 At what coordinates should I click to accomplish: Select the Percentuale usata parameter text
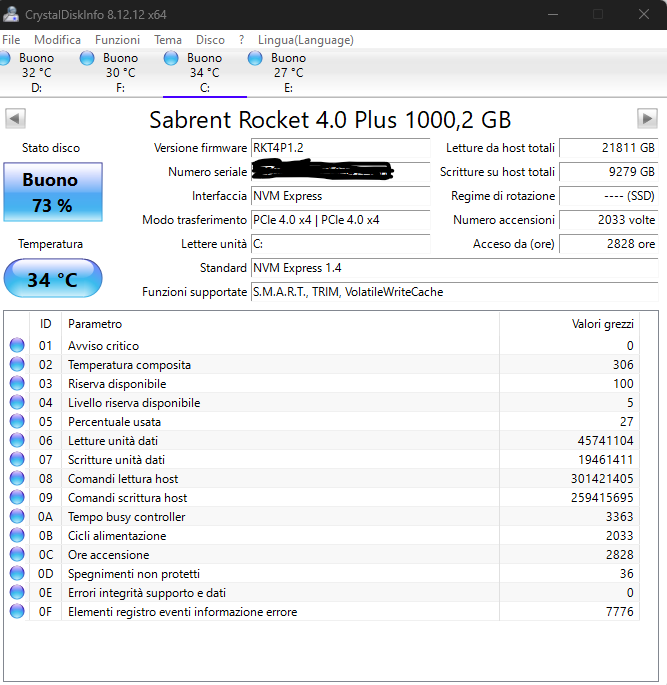(114, 422)
